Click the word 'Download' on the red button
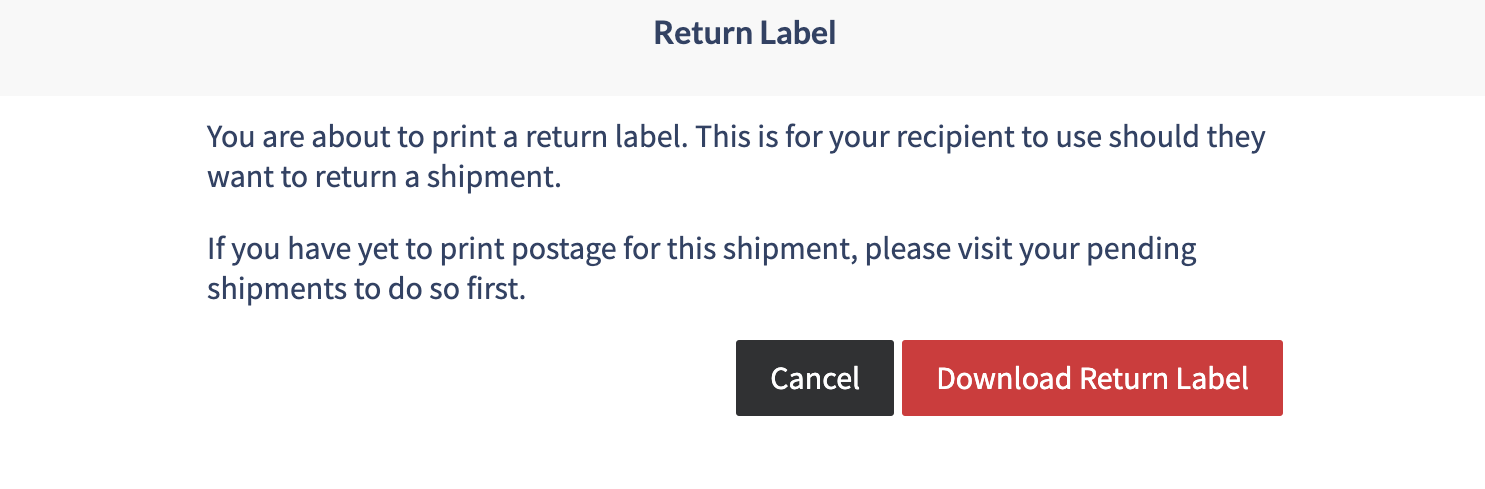This screenshot has height=489, width=1485. coord(1003,379)
